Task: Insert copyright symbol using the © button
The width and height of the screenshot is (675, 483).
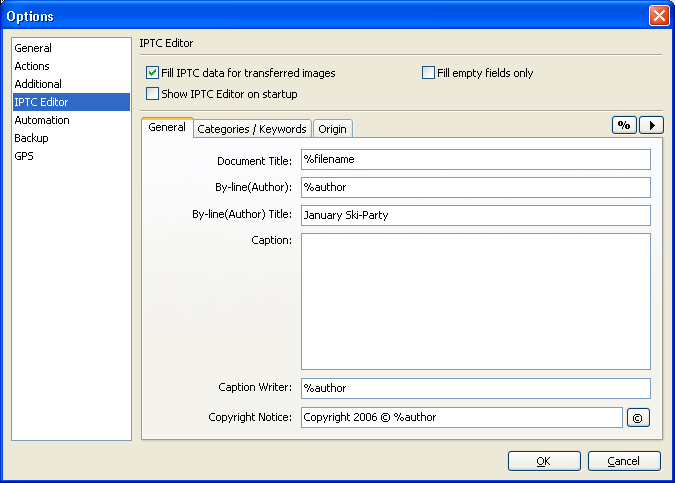Action: (x=638, y=418)
